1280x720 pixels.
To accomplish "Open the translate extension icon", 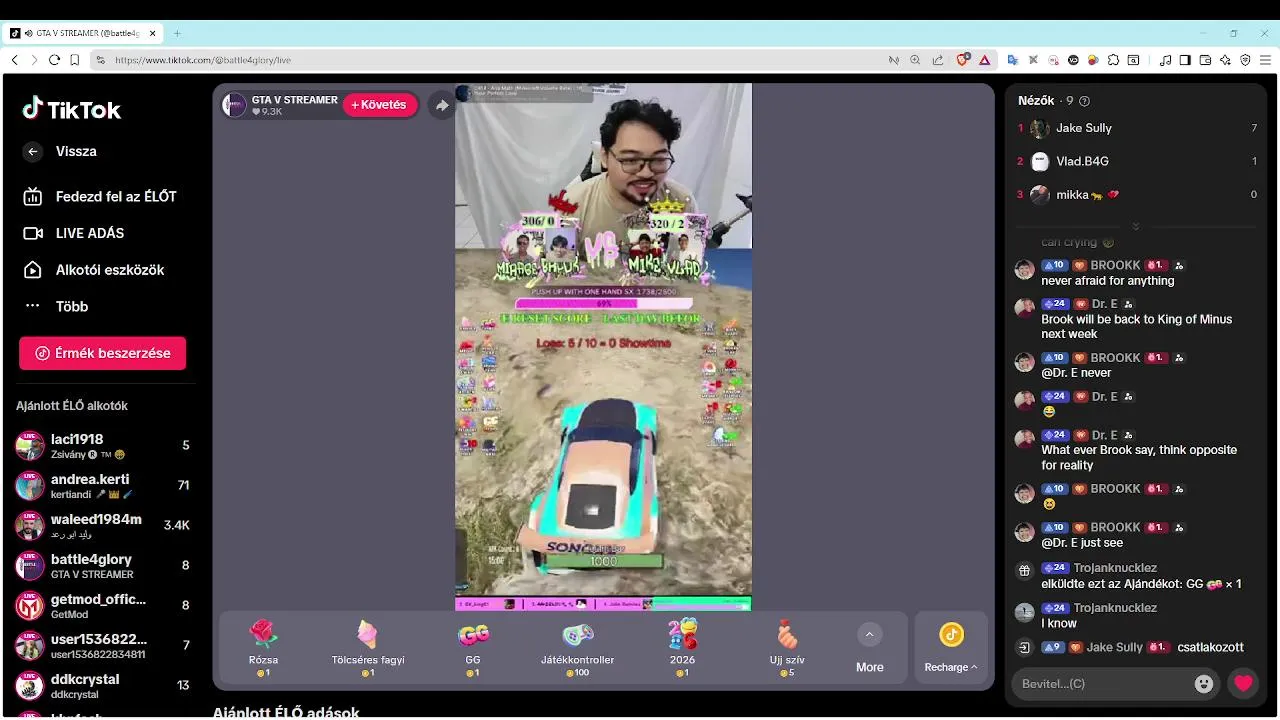I will tap(1012, 60).
